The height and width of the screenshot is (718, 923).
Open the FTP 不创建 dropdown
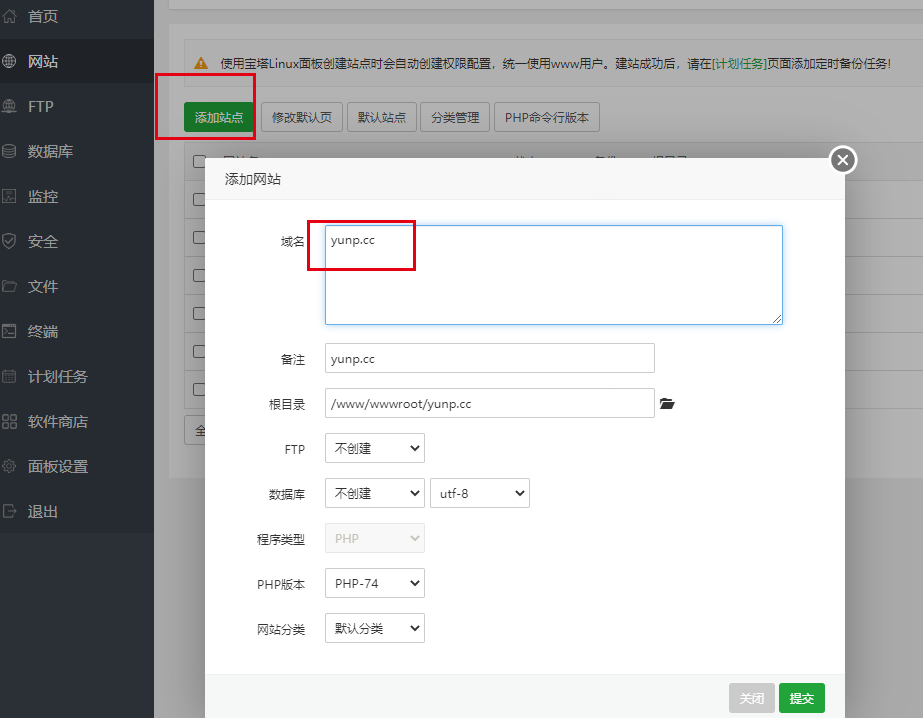tap(375, 448)
